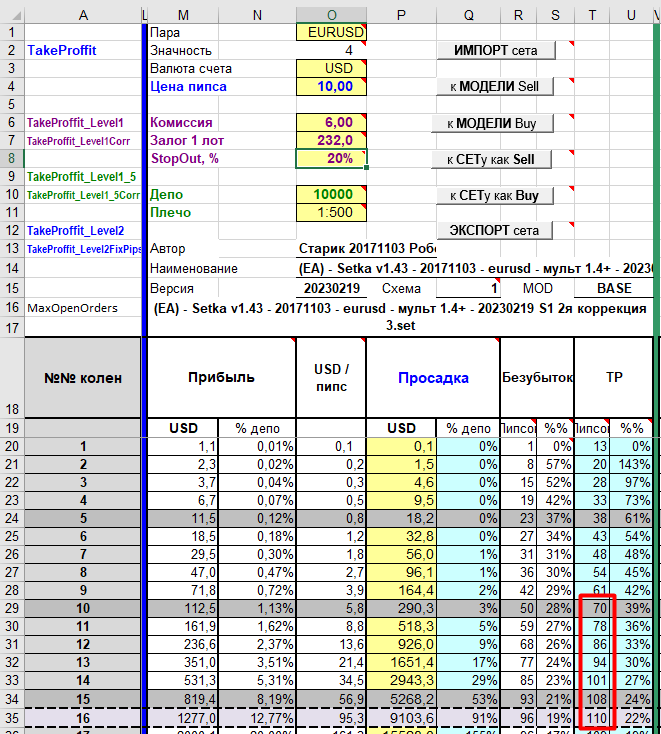Select the Значность value 4 cell
This screenshot has width=661, height=734.
click(x=331, y=50)
